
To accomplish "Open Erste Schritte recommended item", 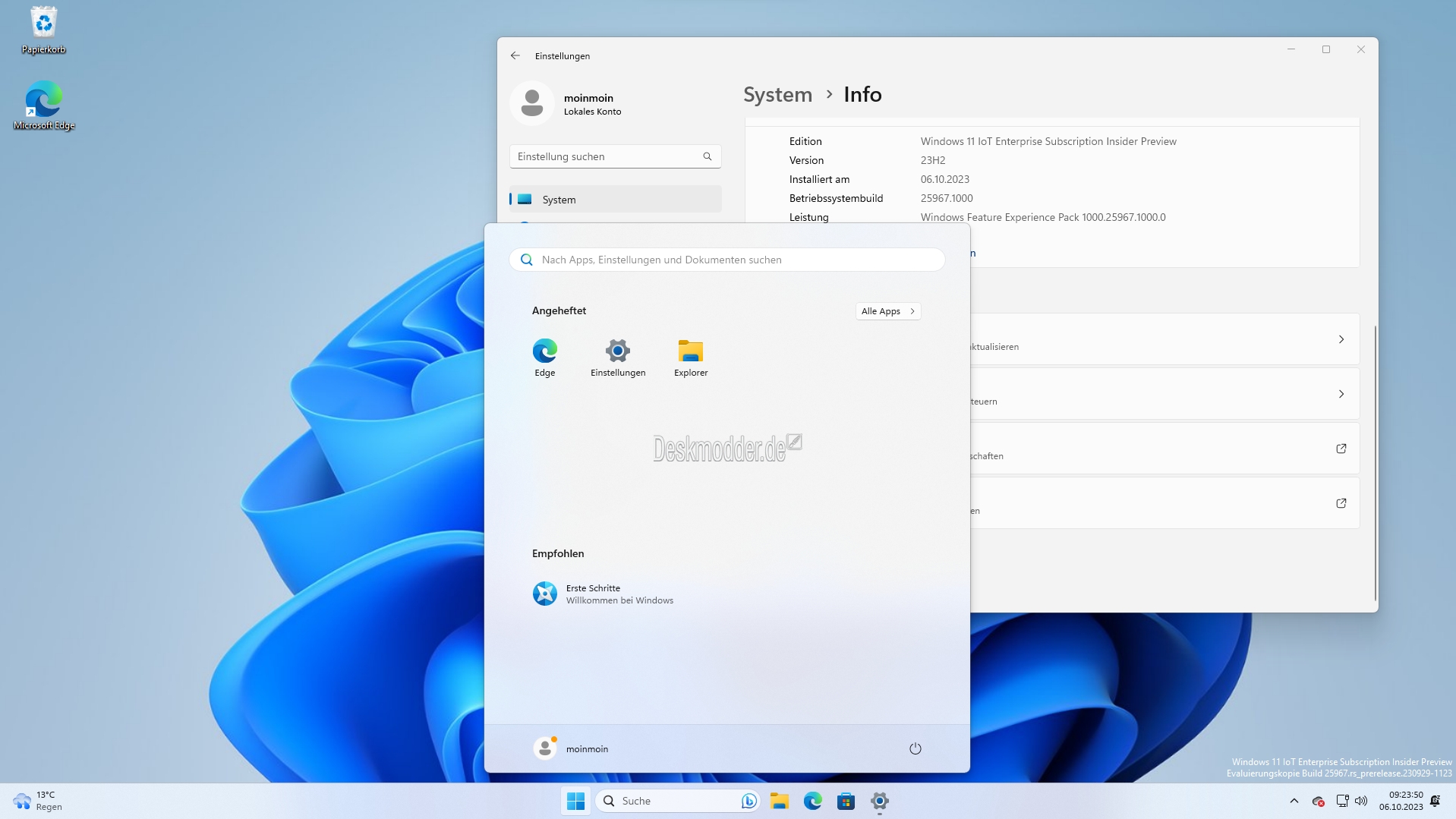I will click(x=604, y=594).
